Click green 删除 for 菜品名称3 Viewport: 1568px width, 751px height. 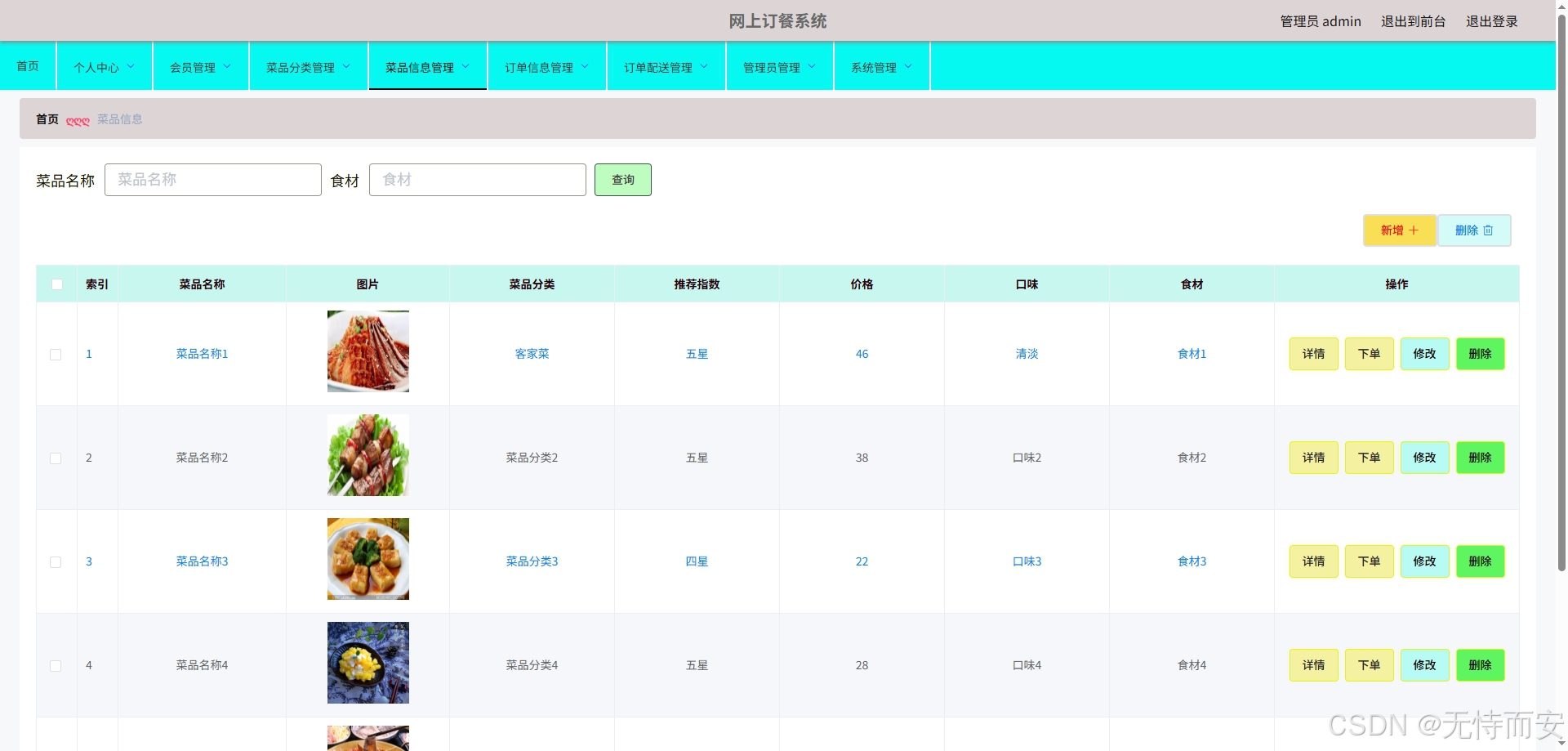click(1481, 561)
